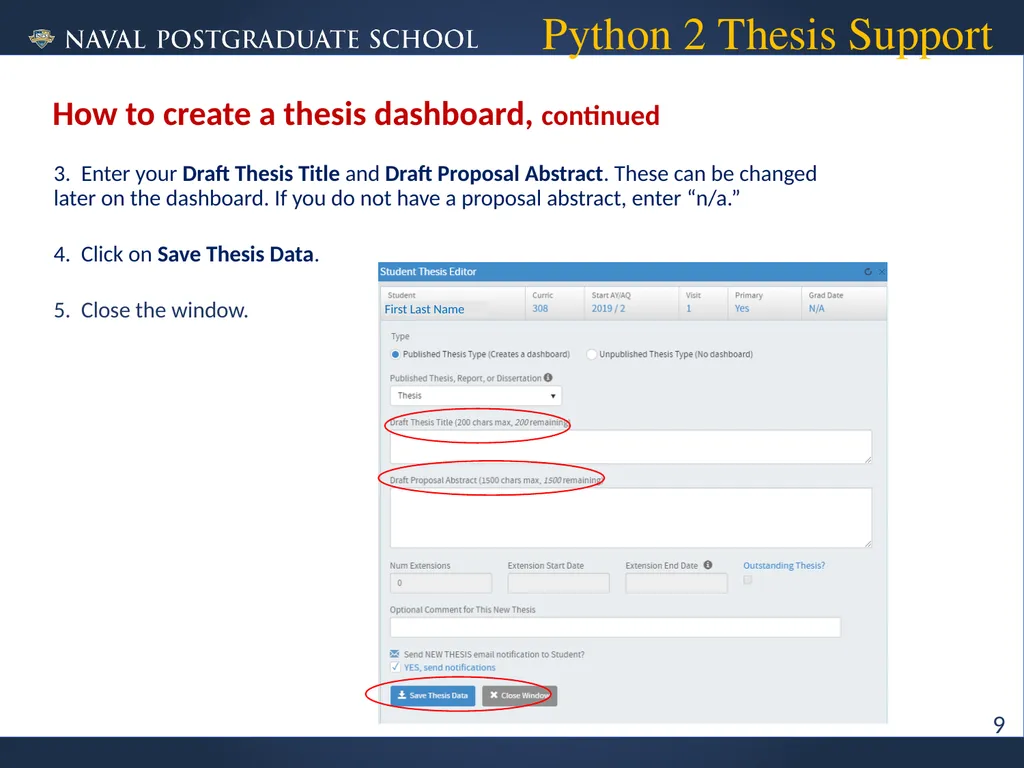
Task: Click the Student Thesis Editor title bar text
Action: 428,272
